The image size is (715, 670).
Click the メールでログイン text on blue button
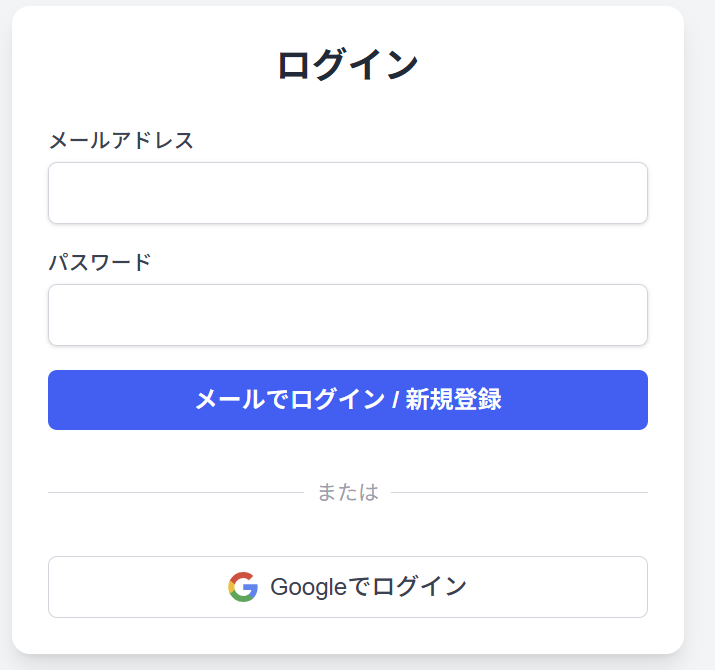click(289, 400)
